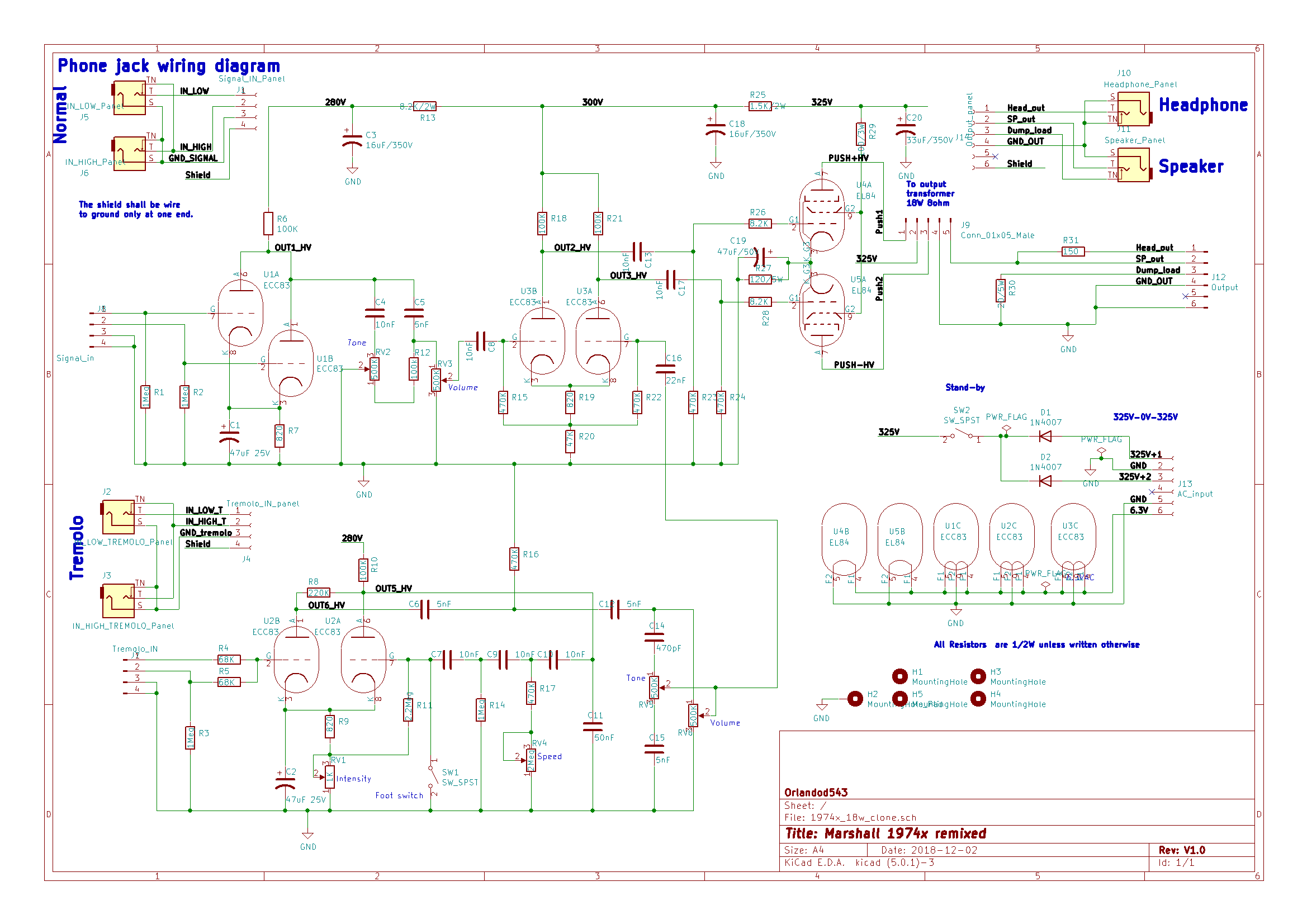Select the D1 1N4007 diode
Screen dimensions: 1307x924
click(1045, 436)
